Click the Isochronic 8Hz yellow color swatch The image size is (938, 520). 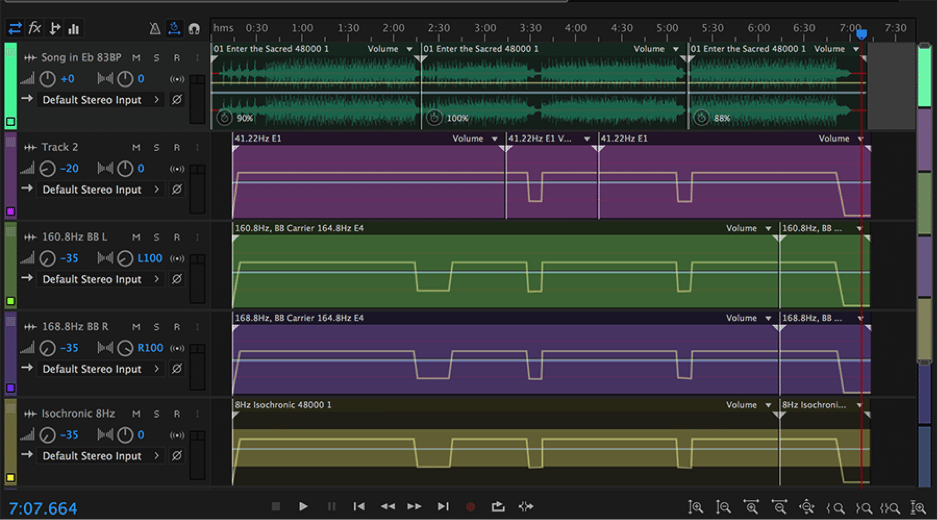pyautogui.click(x=10, y=478)
